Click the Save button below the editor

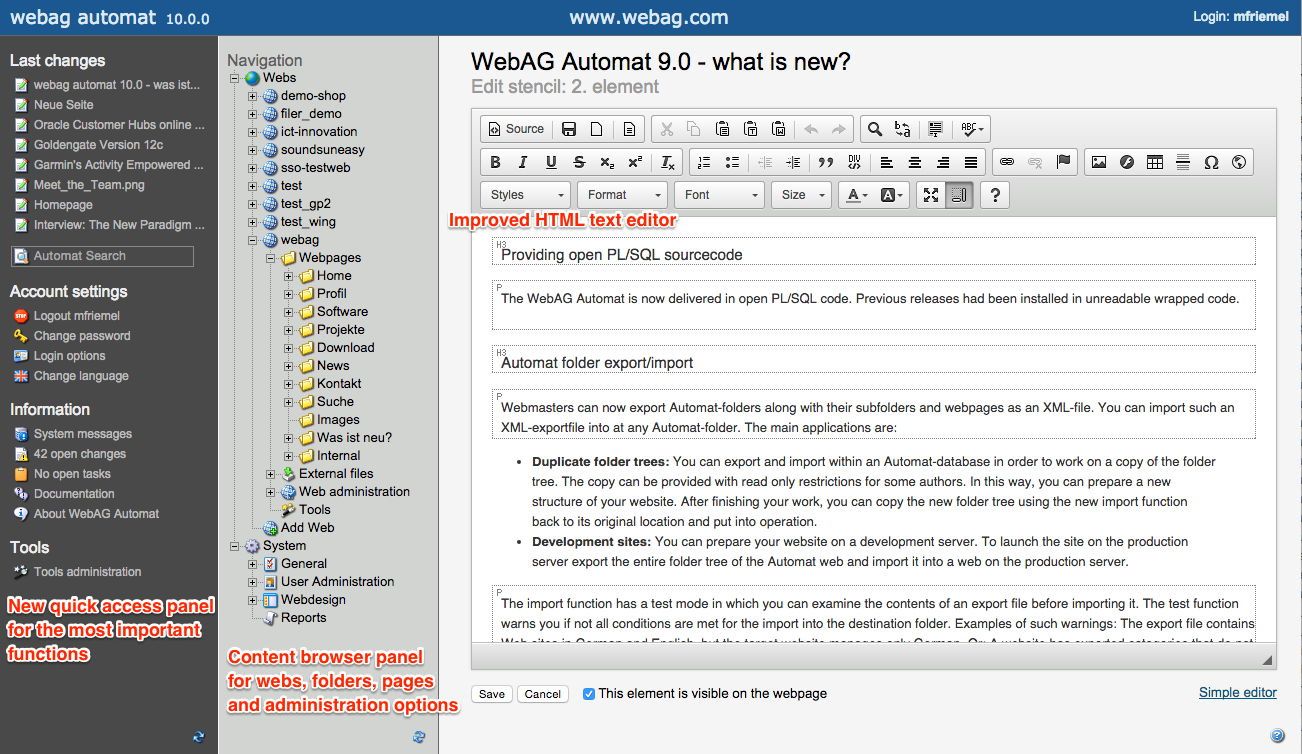click(x=492, y=694)
